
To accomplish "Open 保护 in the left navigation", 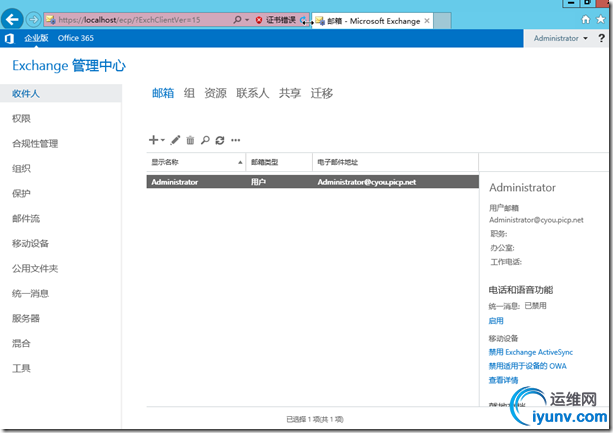I will tap(21, 193).
